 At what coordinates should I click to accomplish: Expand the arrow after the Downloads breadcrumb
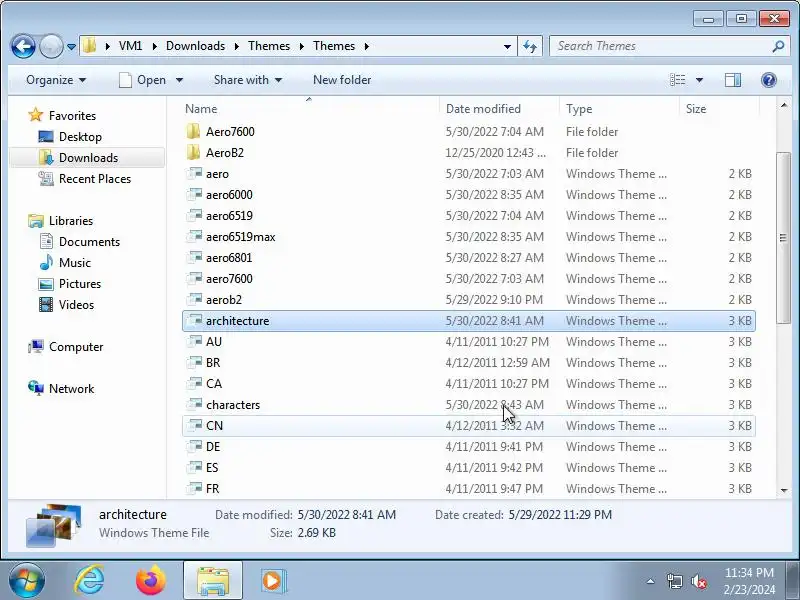(x=237, y=46)
